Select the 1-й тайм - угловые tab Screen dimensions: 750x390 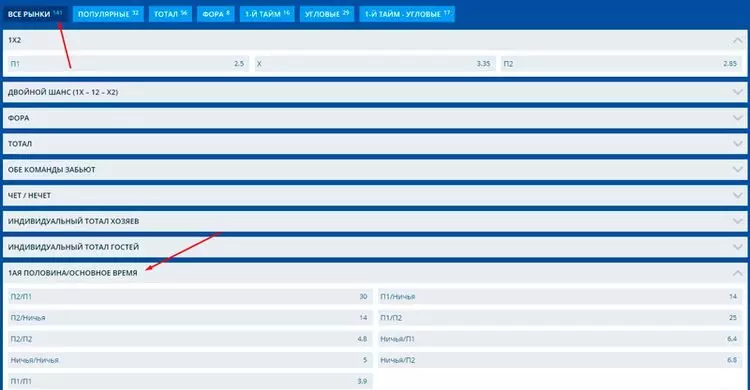[407, 14]
